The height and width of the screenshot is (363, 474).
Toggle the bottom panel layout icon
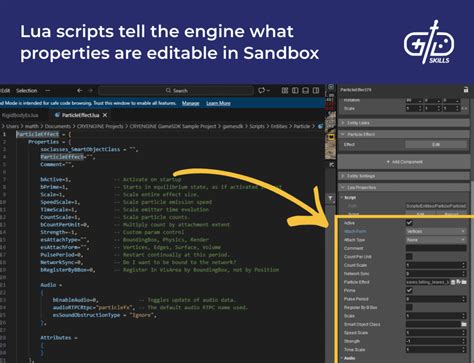pos(305,90)
